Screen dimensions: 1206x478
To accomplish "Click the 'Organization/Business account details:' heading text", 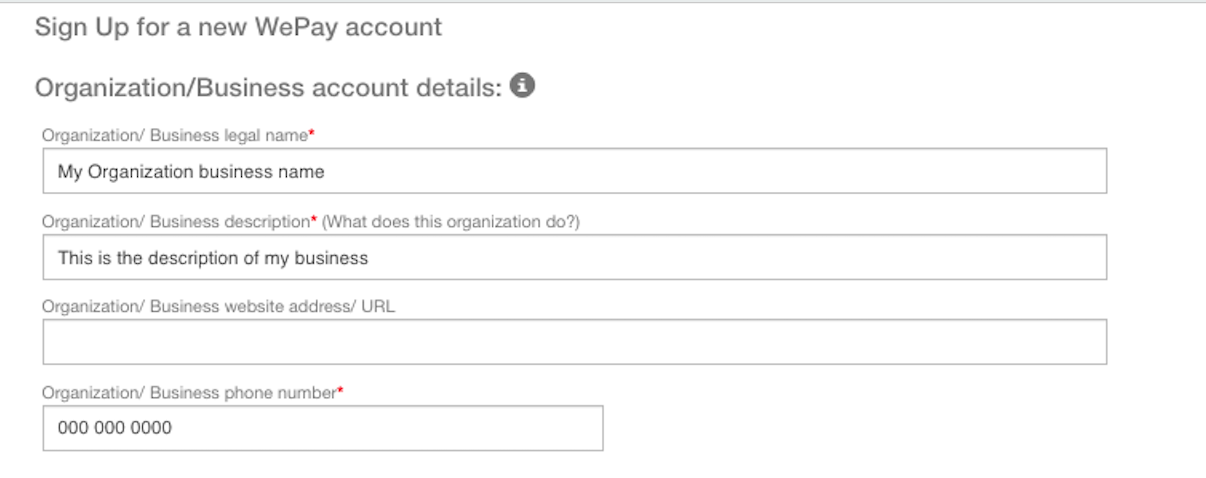I will coord(267,88).
